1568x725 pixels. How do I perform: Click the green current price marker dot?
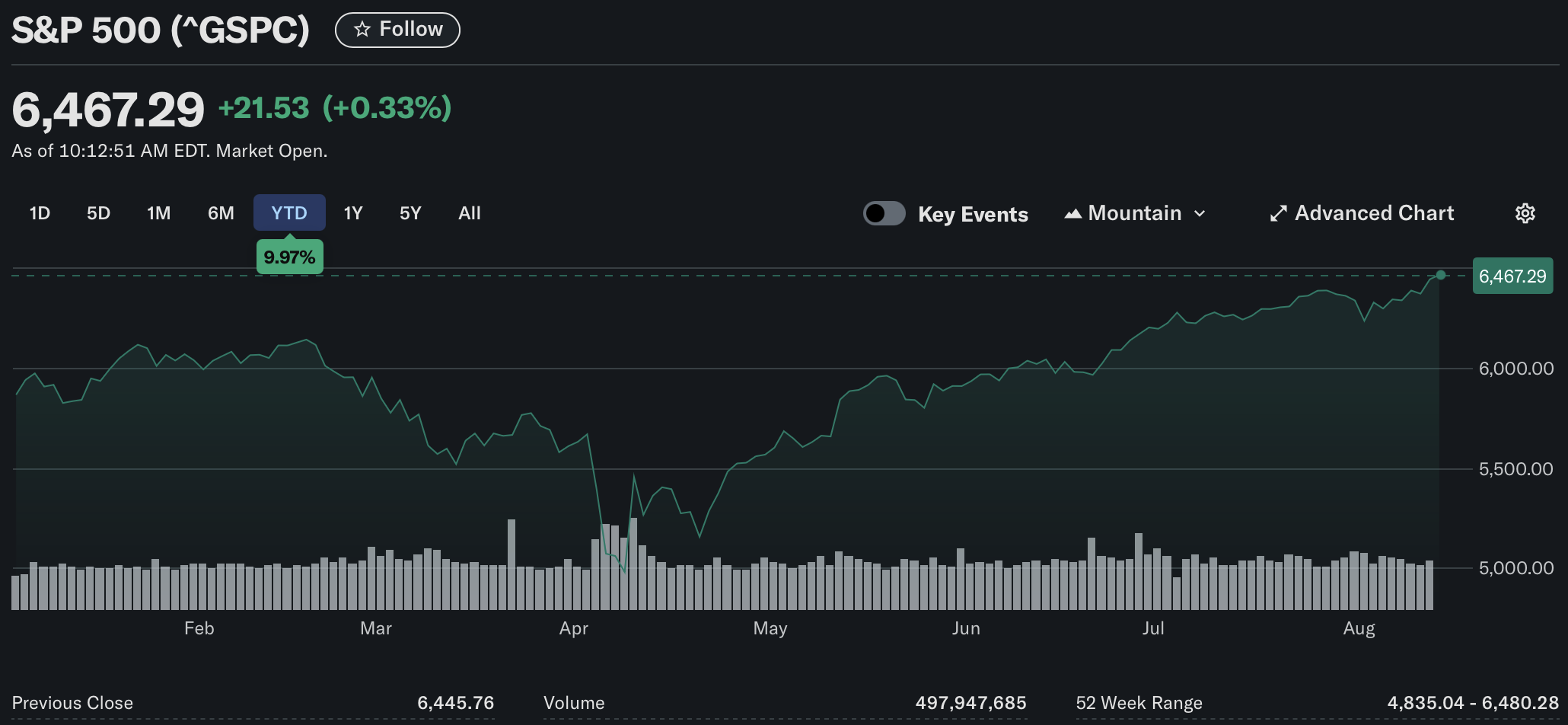click(1441, 276)
